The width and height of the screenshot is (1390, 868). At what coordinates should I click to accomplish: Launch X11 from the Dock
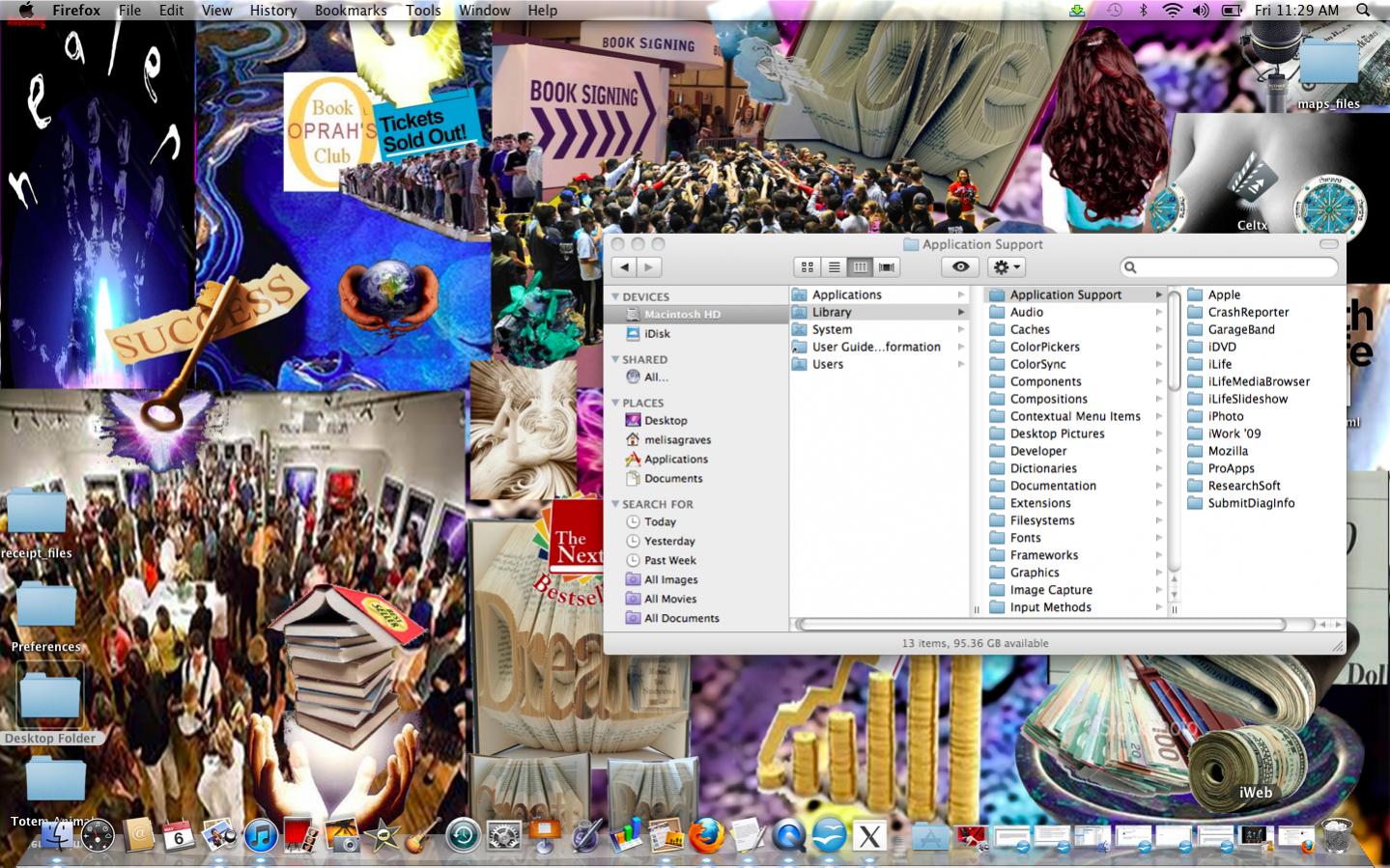click(869, 836)
